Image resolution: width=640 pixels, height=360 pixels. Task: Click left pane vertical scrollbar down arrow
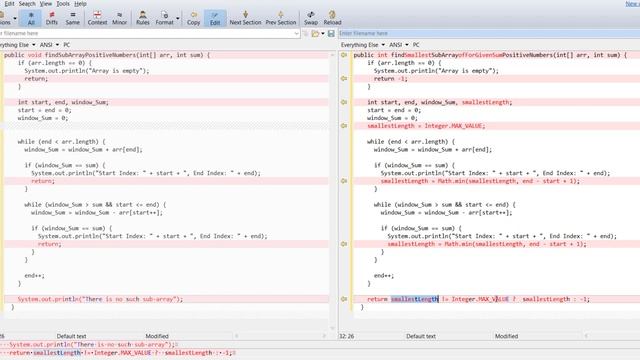click(x=332, y=328)
